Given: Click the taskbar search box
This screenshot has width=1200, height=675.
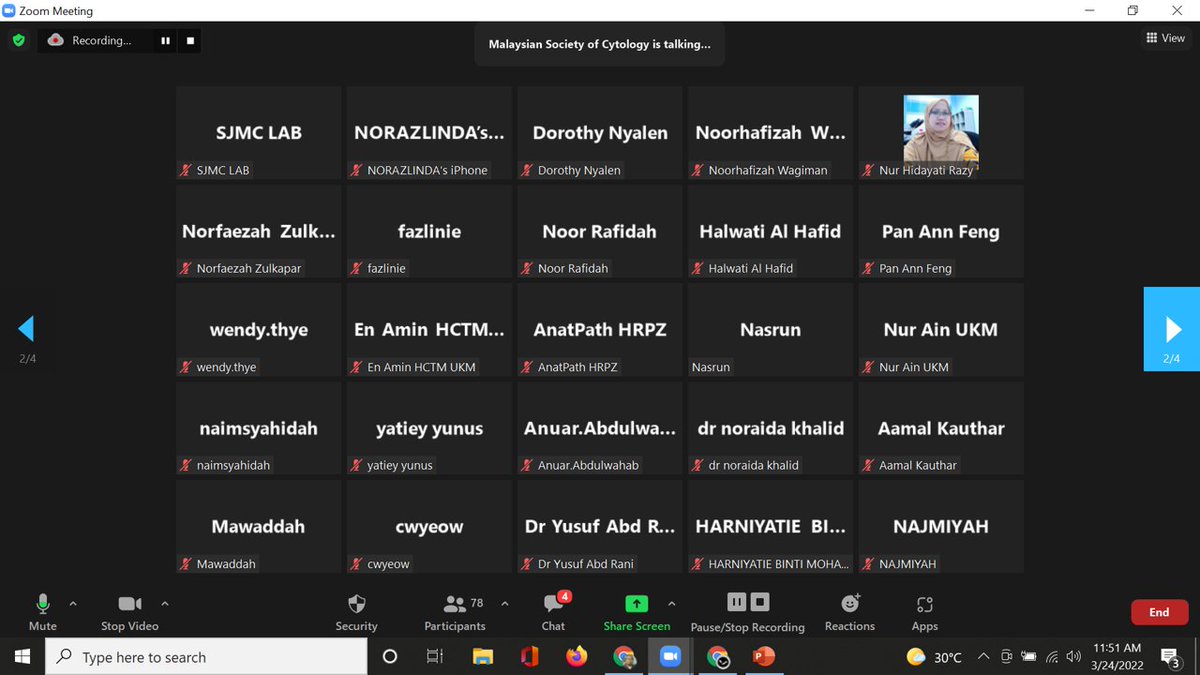Looking at the screenshot, I should click(x=206, y=657).
